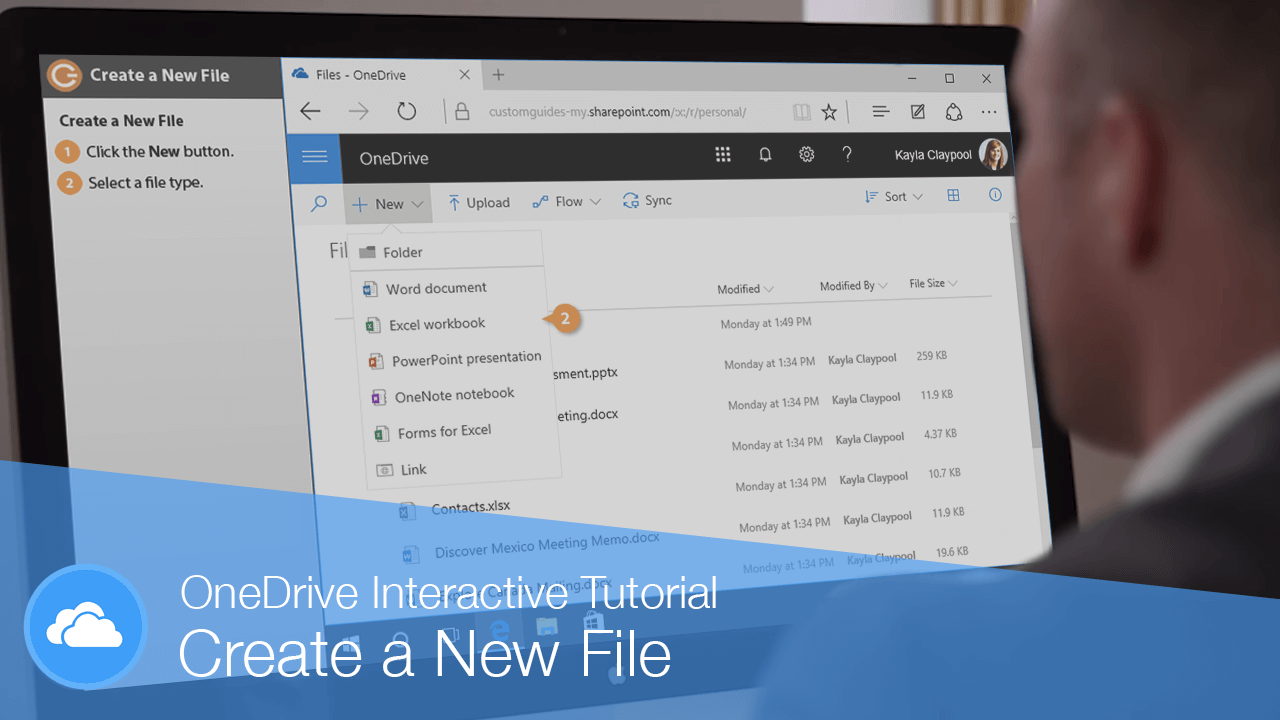Open the Modified By column dropdown
The height and width of the screenshot is (720, 1280).
pyautogui.click(x=851, y=285)
